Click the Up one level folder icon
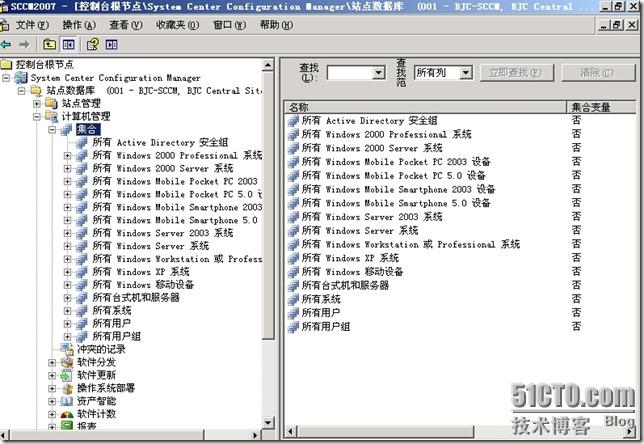 tap(49, 44)
